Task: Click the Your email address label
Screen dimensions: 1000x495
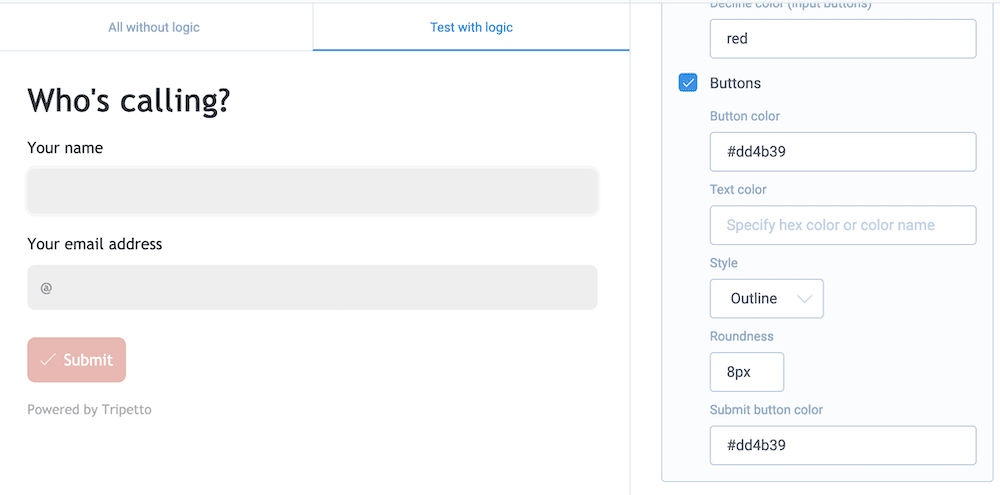Action: pyautogui.click(x=94, y=244)
